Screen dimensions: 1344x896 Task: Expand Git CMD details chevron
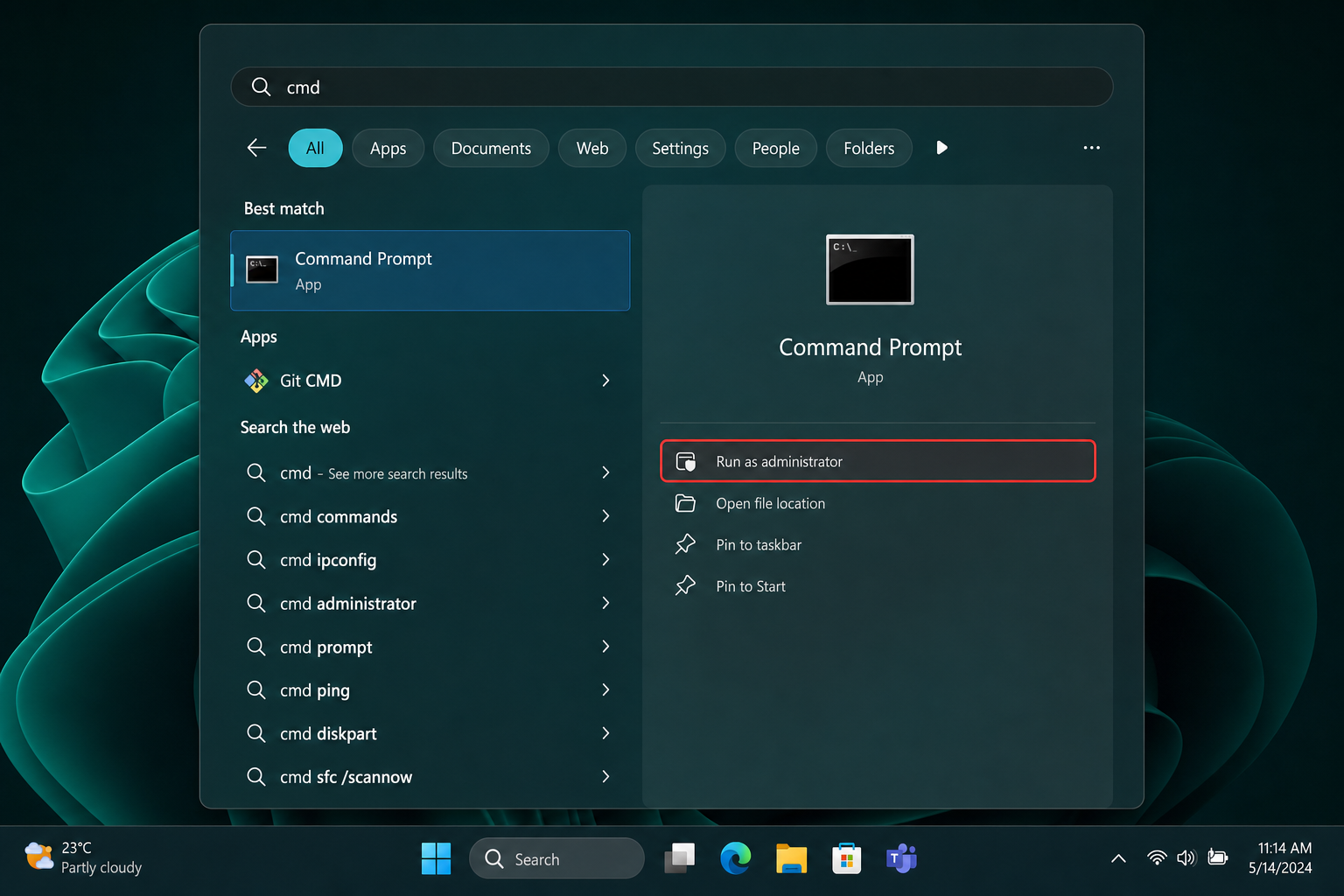tap(605, 381)
